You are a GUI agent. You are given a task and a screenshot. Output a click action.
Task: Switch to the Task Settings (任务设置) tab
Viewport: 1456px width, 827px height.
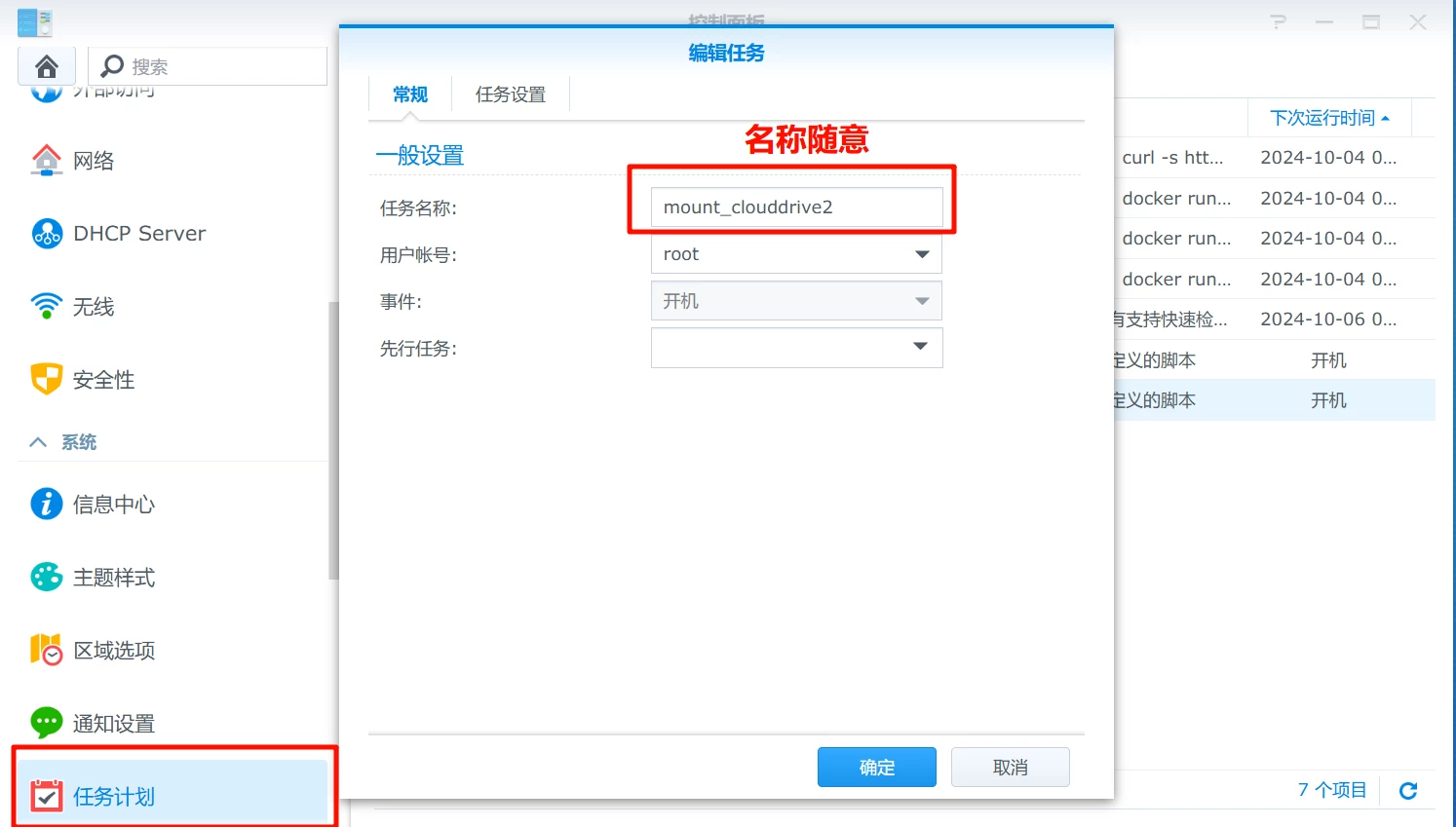coord(510,94)
